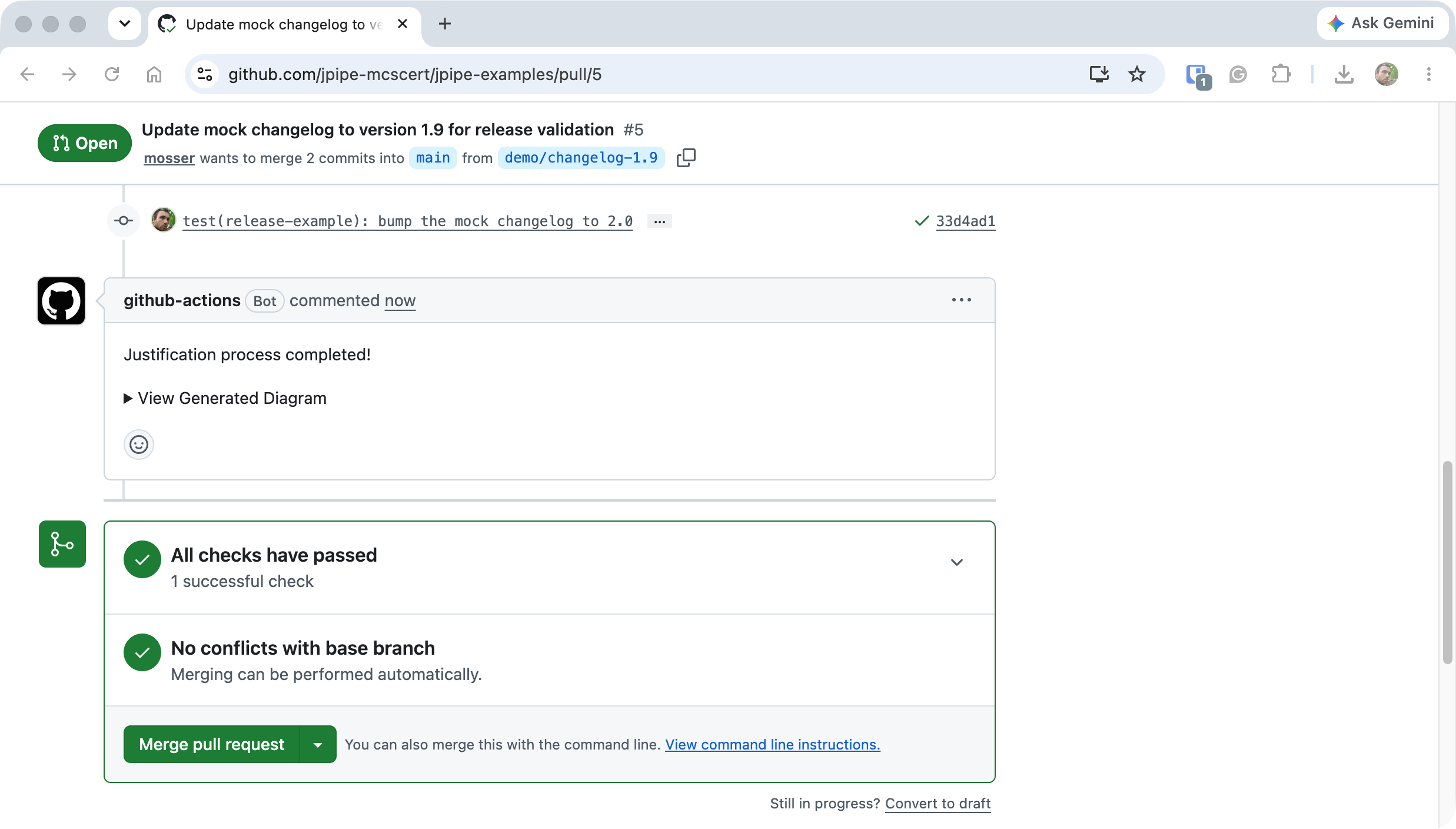Click the pull request title text
This screenshot has width=1456, height=829.
point(378,130)
